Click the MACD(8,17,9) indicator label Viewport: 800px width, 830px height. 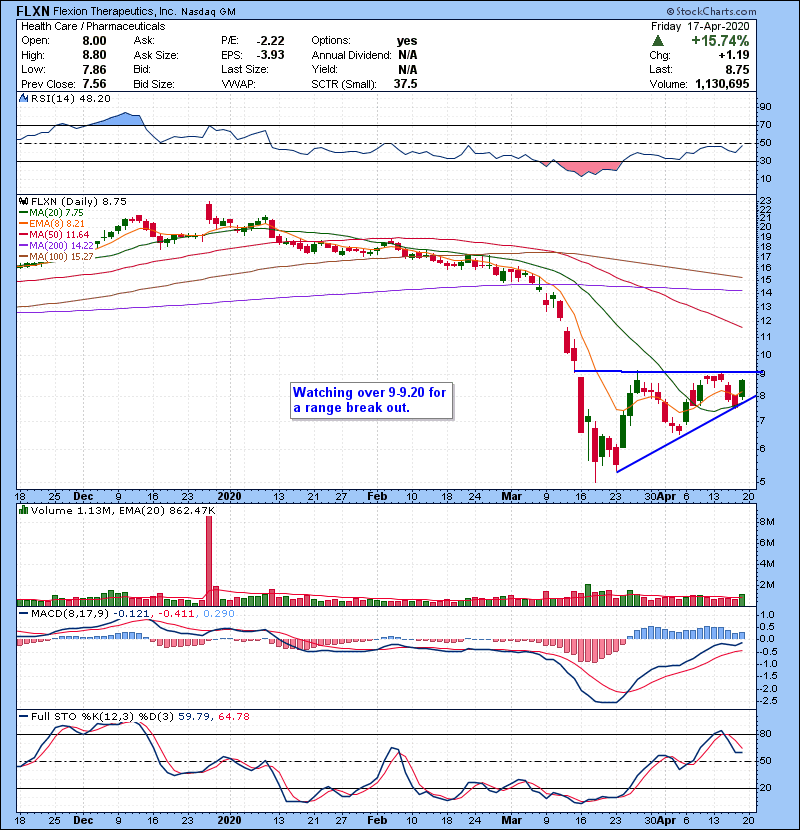tap(70, 614)
